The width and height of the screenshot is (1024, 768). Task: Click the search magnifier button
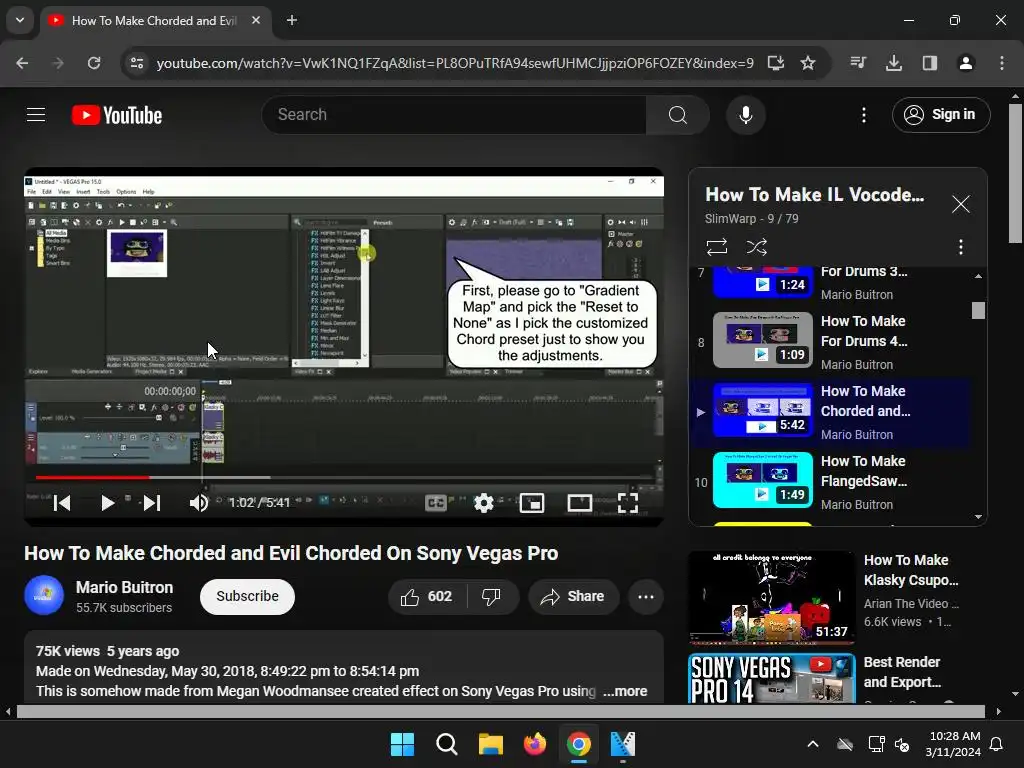(677, 115)
